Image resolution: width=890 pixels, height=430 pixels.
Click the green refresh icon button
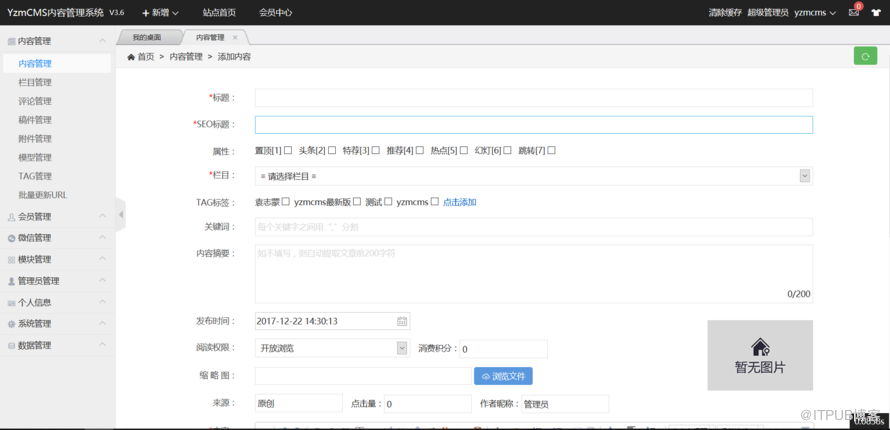tap(865, 56)
